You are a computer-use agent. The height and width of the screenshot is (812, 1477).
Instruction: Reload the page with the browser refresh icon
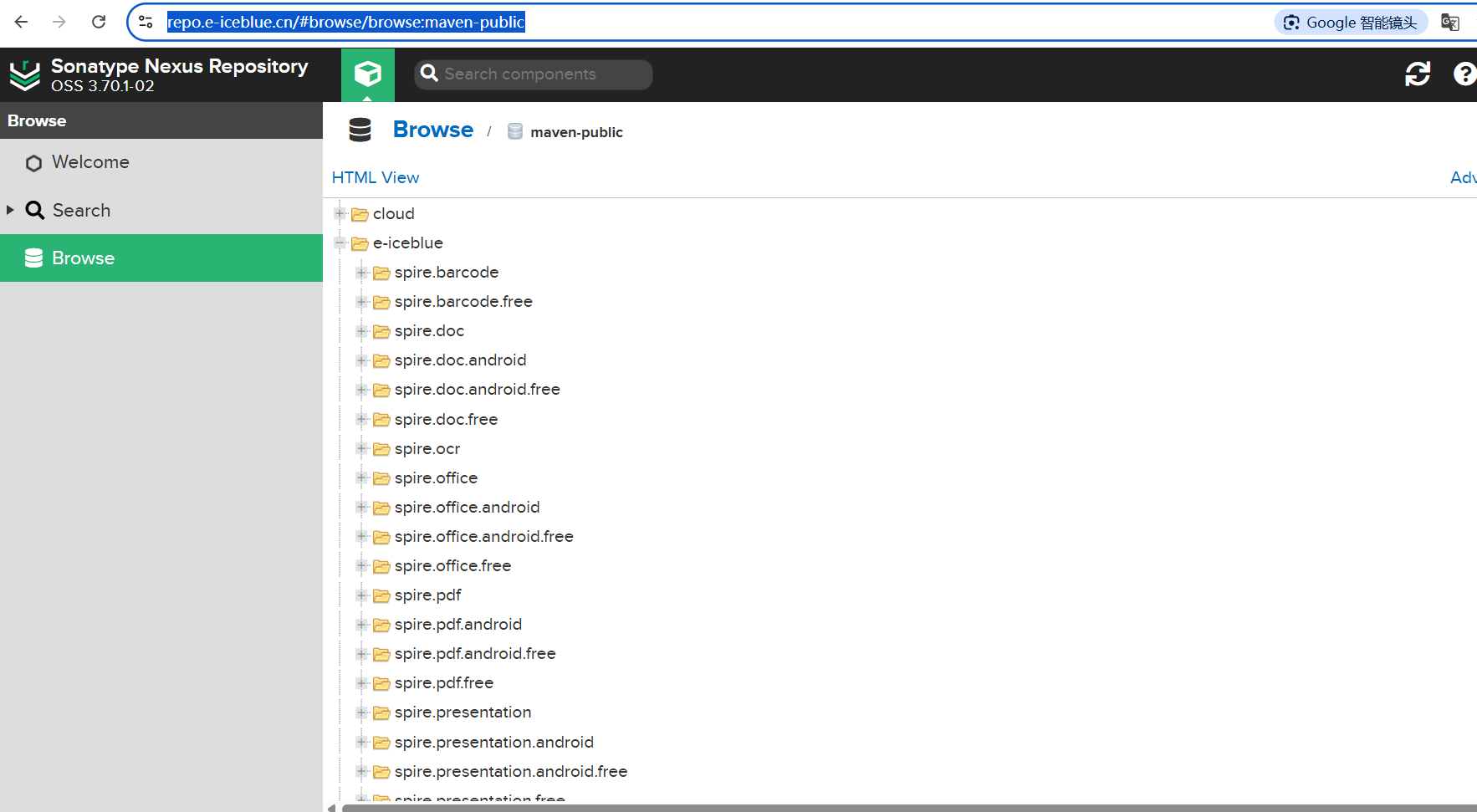(98, 22)
